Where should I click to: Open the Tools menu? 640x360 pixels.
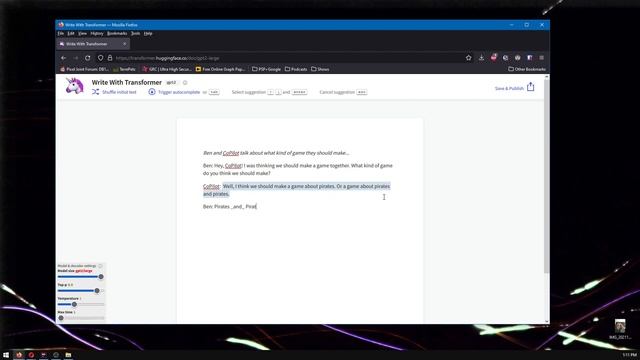tap(136, 33)
